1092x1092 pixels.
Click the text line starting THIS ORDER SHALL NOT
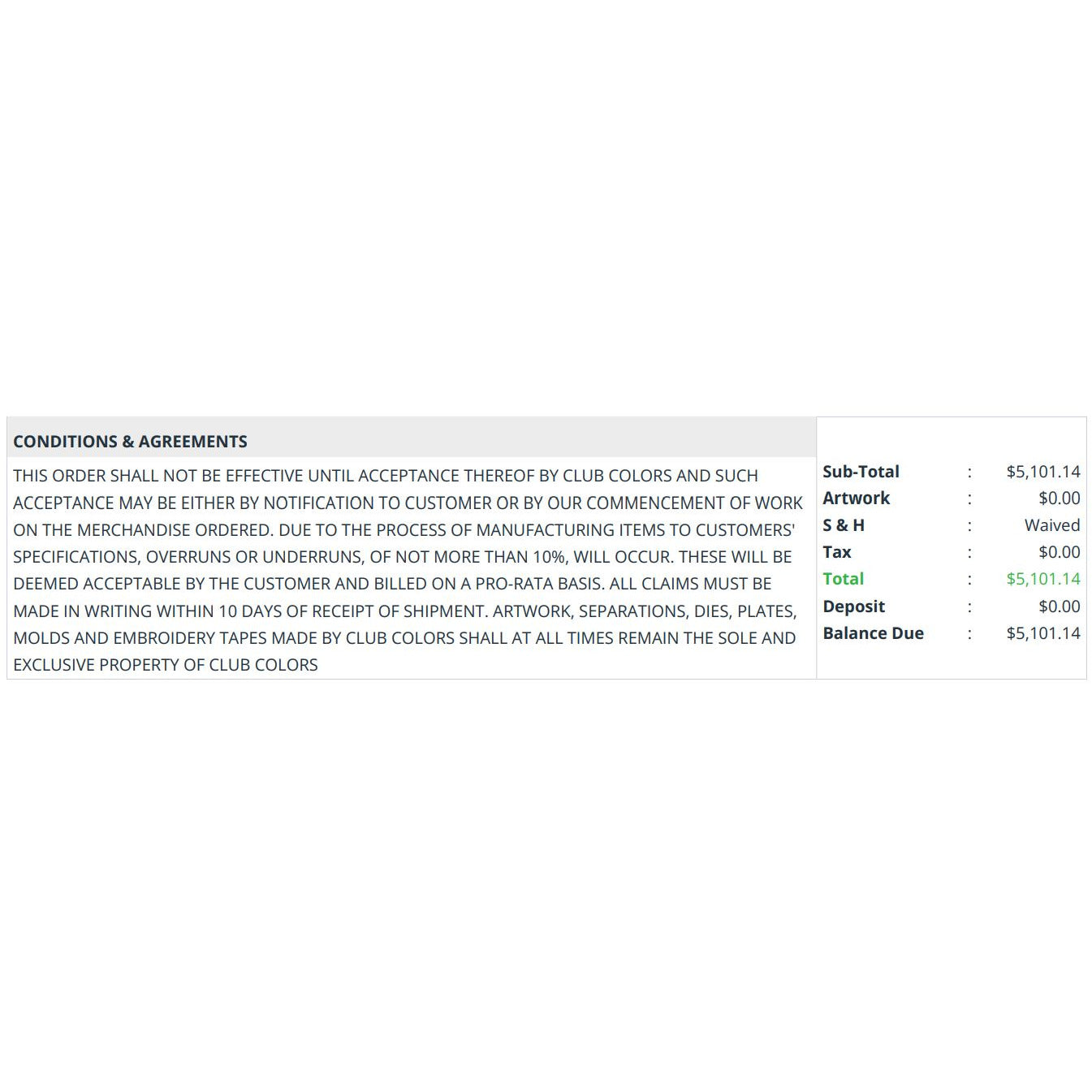coord(386,476)
